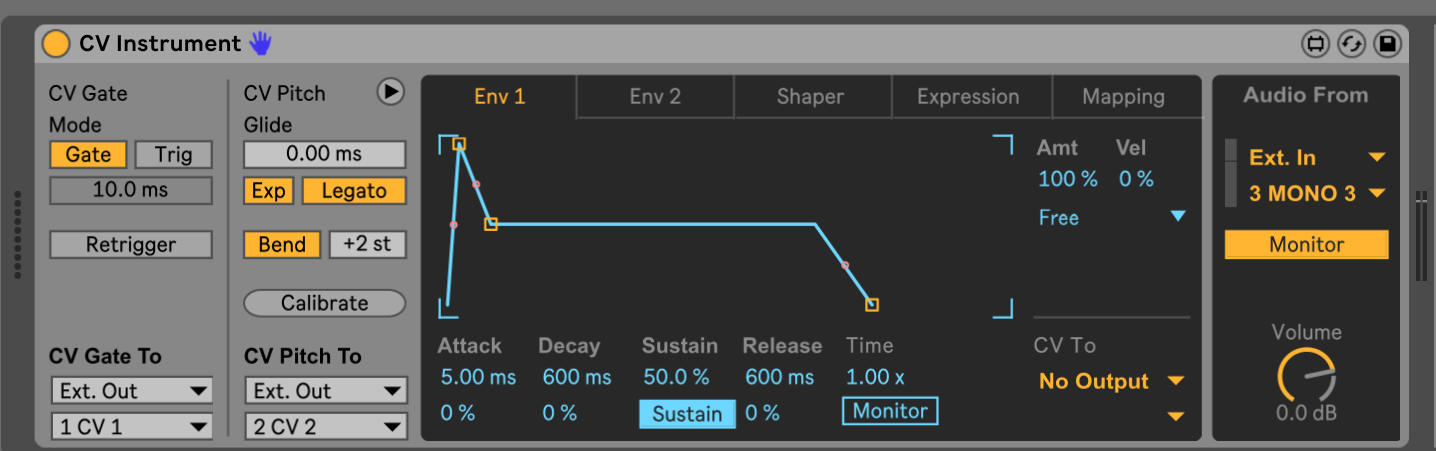Click the blue hand icon in title bar
The image size is (1436, 451).
(261, 43)
